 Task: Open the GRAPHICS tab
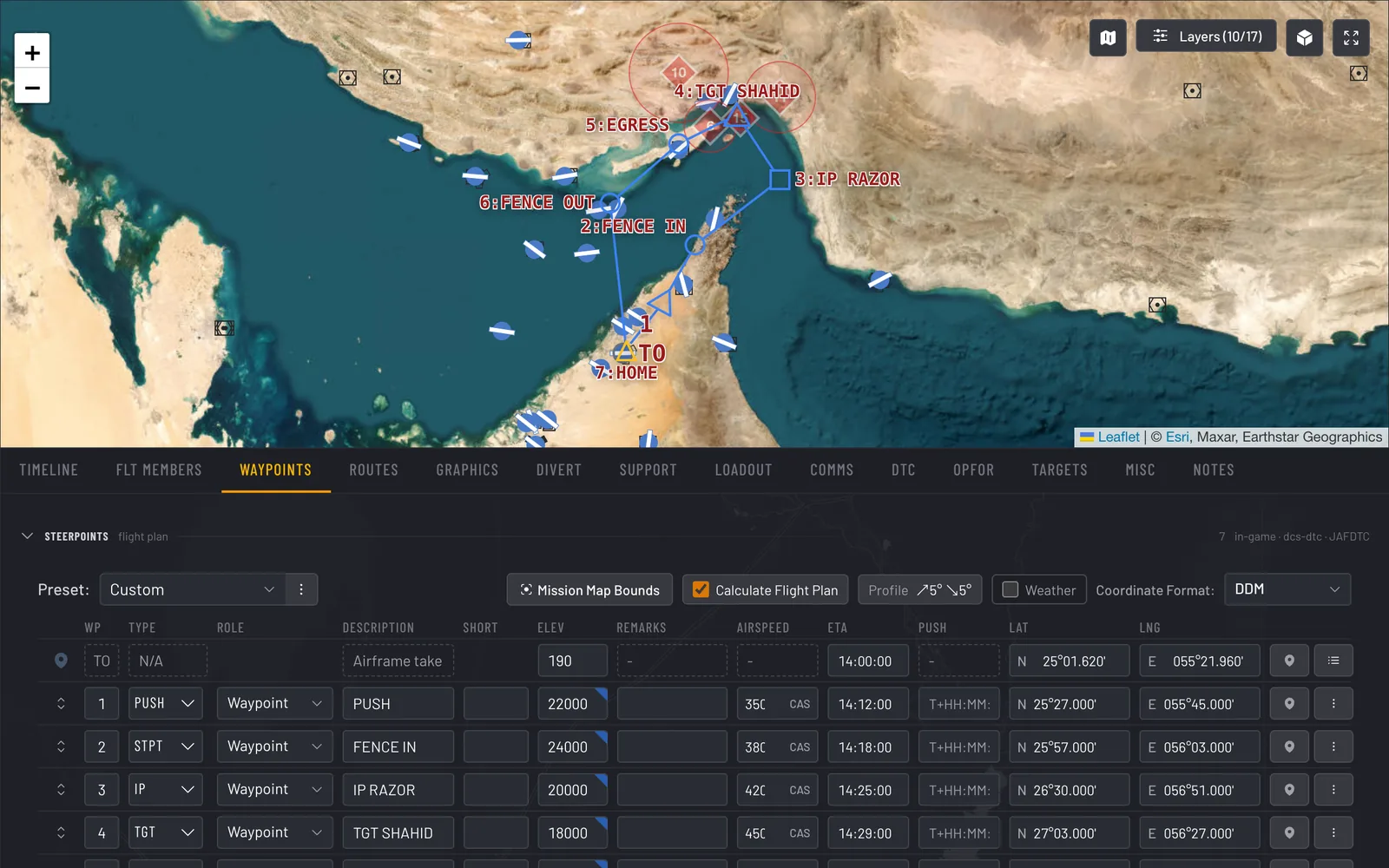tap(467, 470)
